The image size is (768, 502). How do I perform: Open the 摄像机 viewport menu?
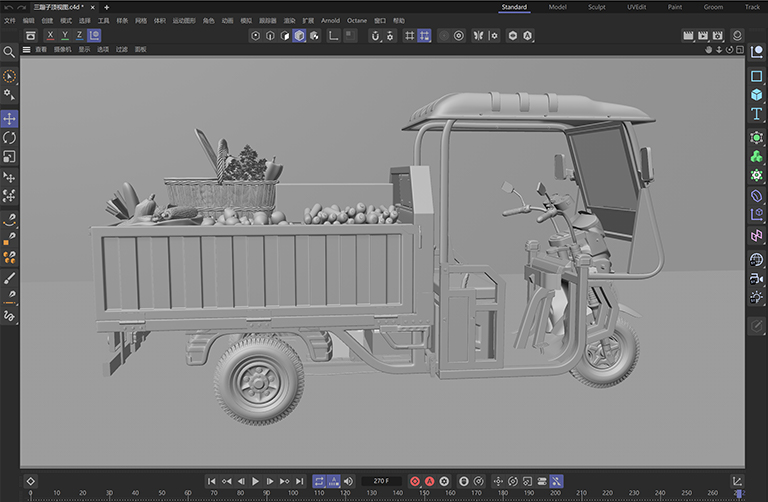(x=62, y=49)
